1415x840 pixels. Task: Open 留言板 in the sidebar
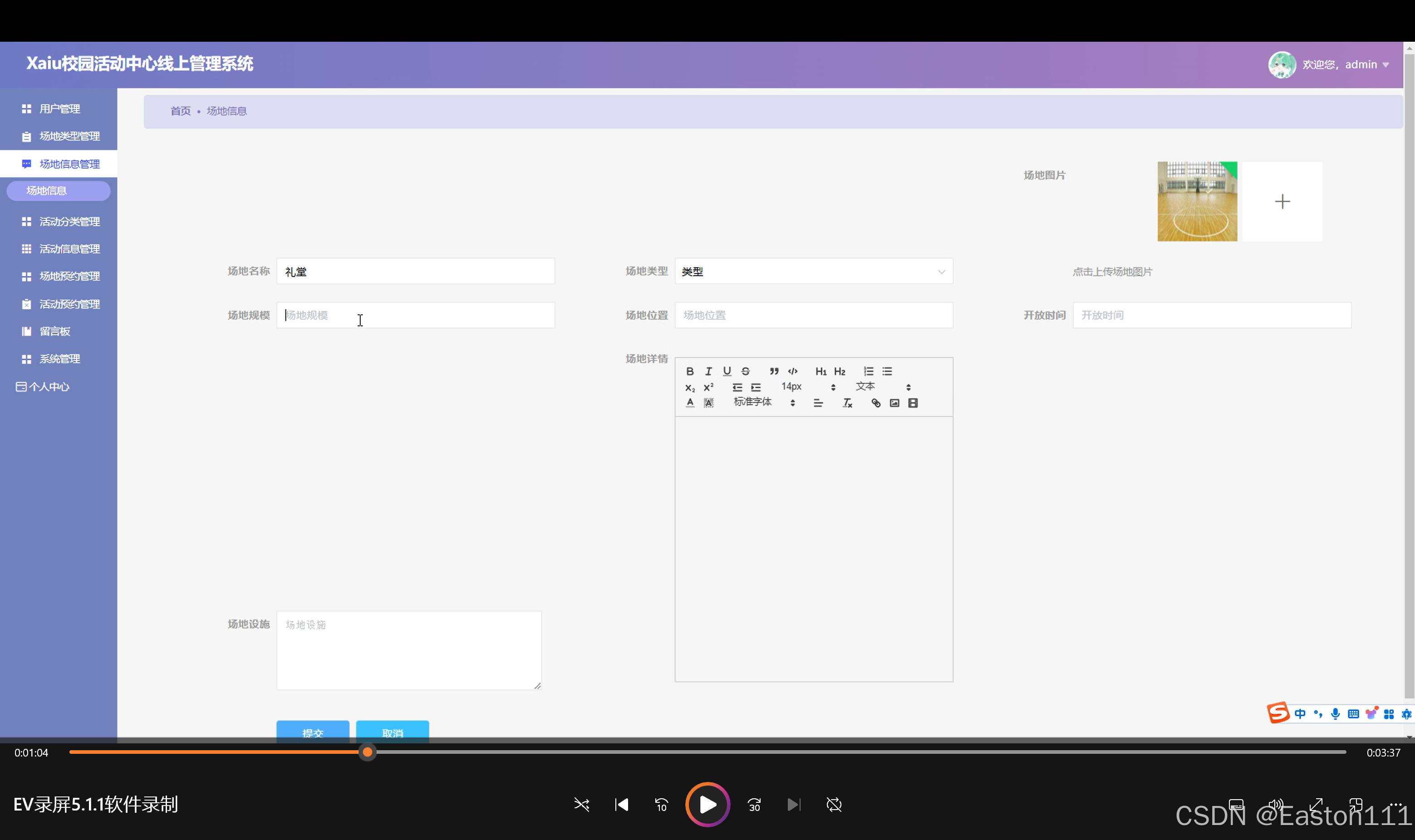[59, 332]
